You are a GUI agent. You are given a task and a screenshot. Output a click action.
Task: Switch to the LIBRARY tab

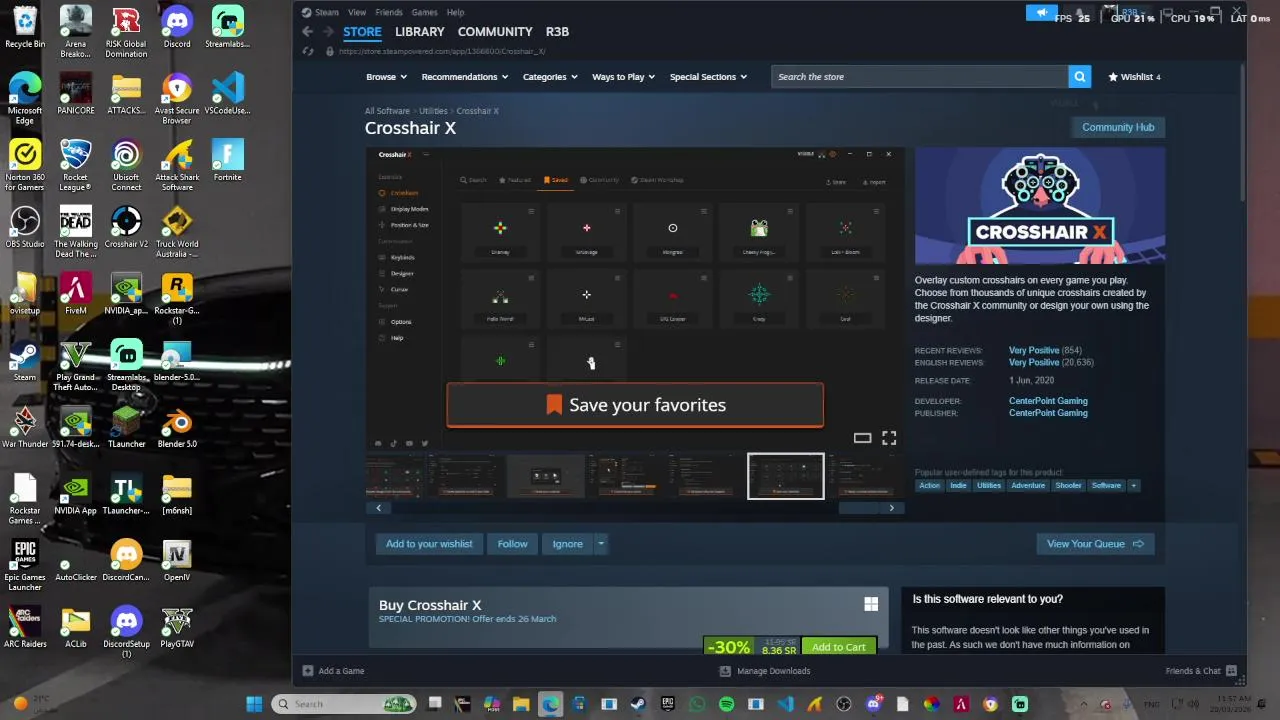(419, 32)
